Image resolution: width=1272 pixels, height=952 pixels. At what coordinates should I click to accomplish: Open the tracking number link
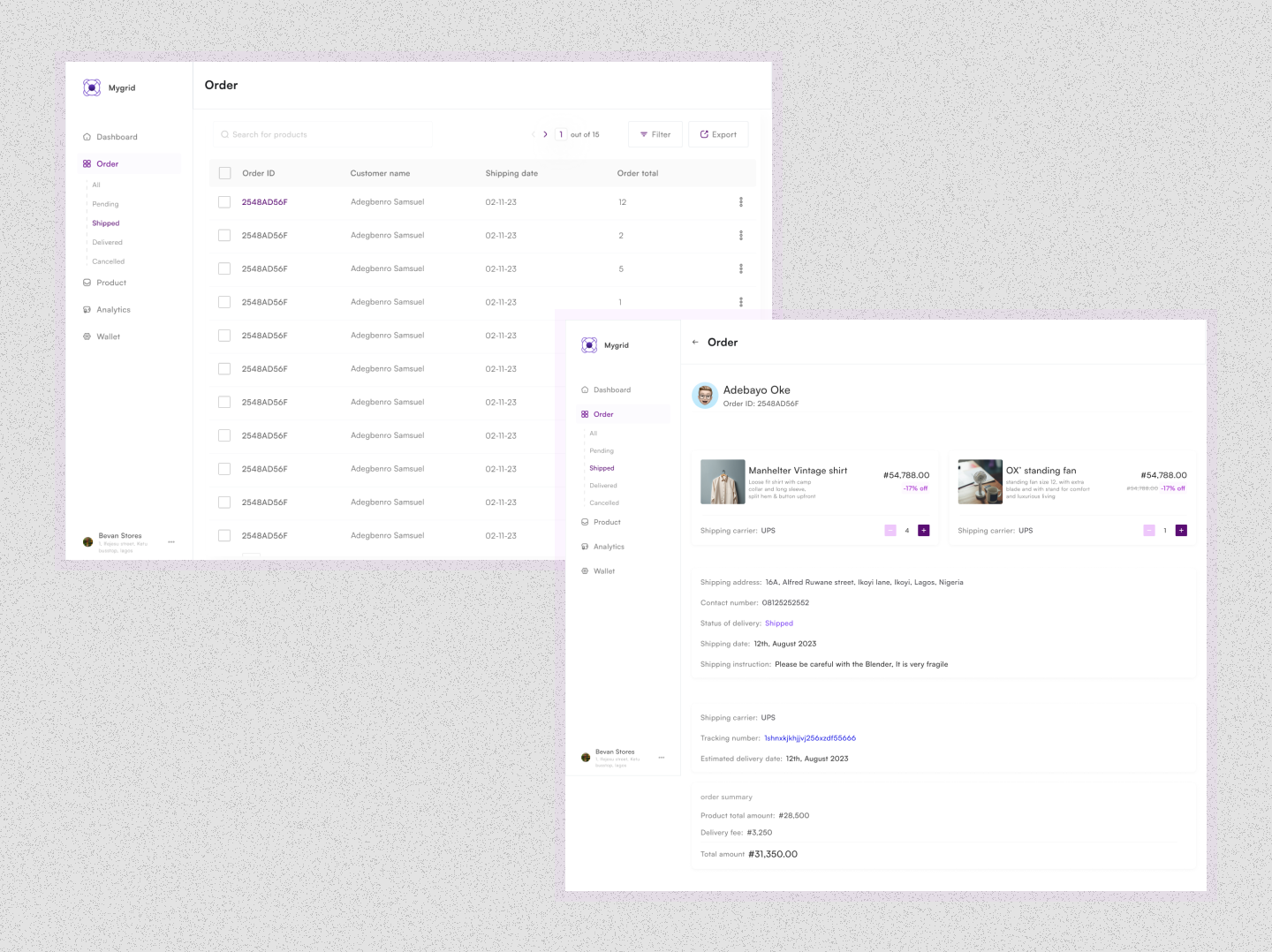coord(809,738)
